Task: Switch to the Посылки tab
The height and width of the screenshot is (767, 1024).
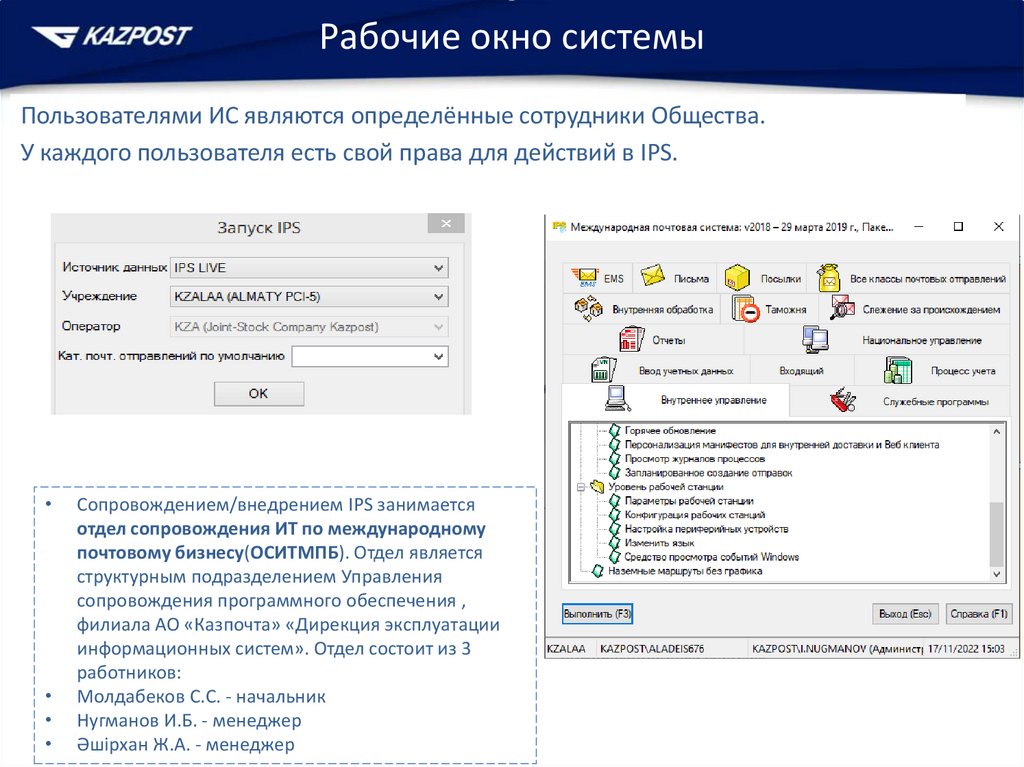Action: click(x=762, y=278)
